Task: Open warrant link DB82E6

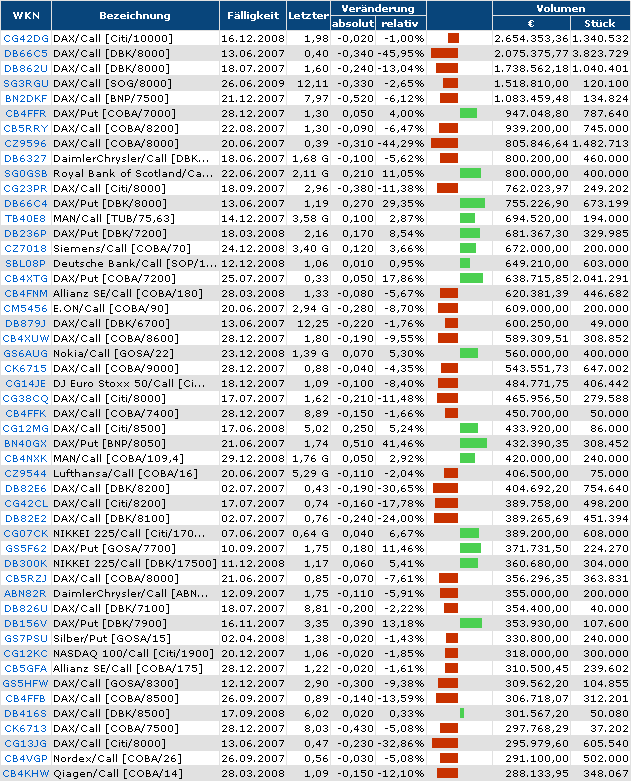Action: click(x=26, y=488)
